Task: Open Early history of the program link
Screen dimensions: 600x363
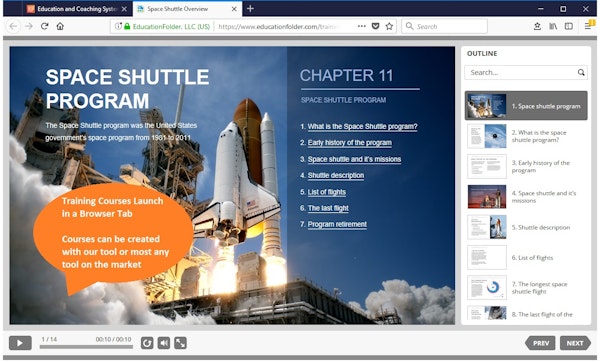Action: point(350,143)
